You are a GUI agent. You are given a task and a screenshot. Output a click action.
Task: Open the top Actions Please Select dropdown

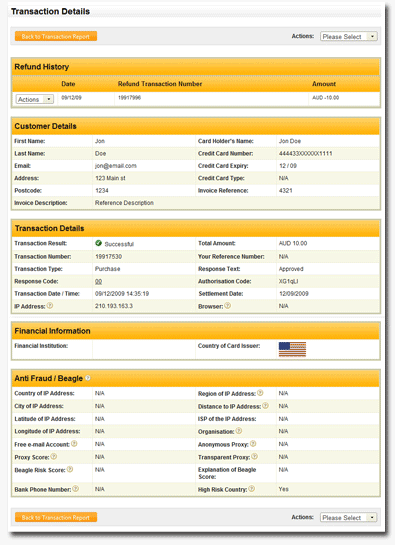[x=349, y=36]
